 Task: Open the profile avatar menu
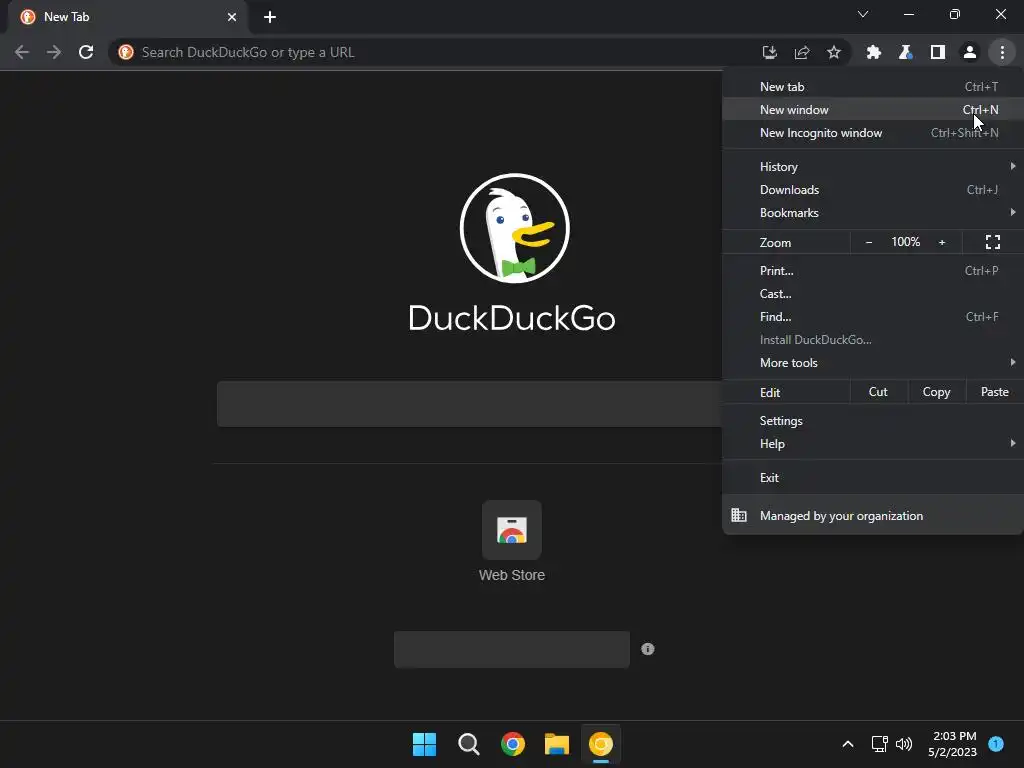[x=970, y=52]
